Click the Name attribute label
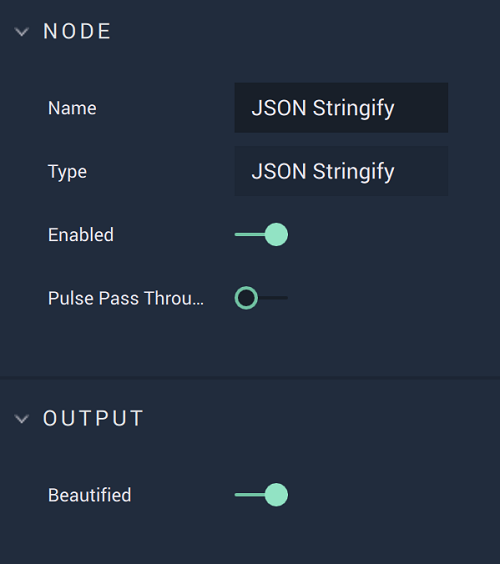This screenshot has height=564, width=500. click(72, 108)
